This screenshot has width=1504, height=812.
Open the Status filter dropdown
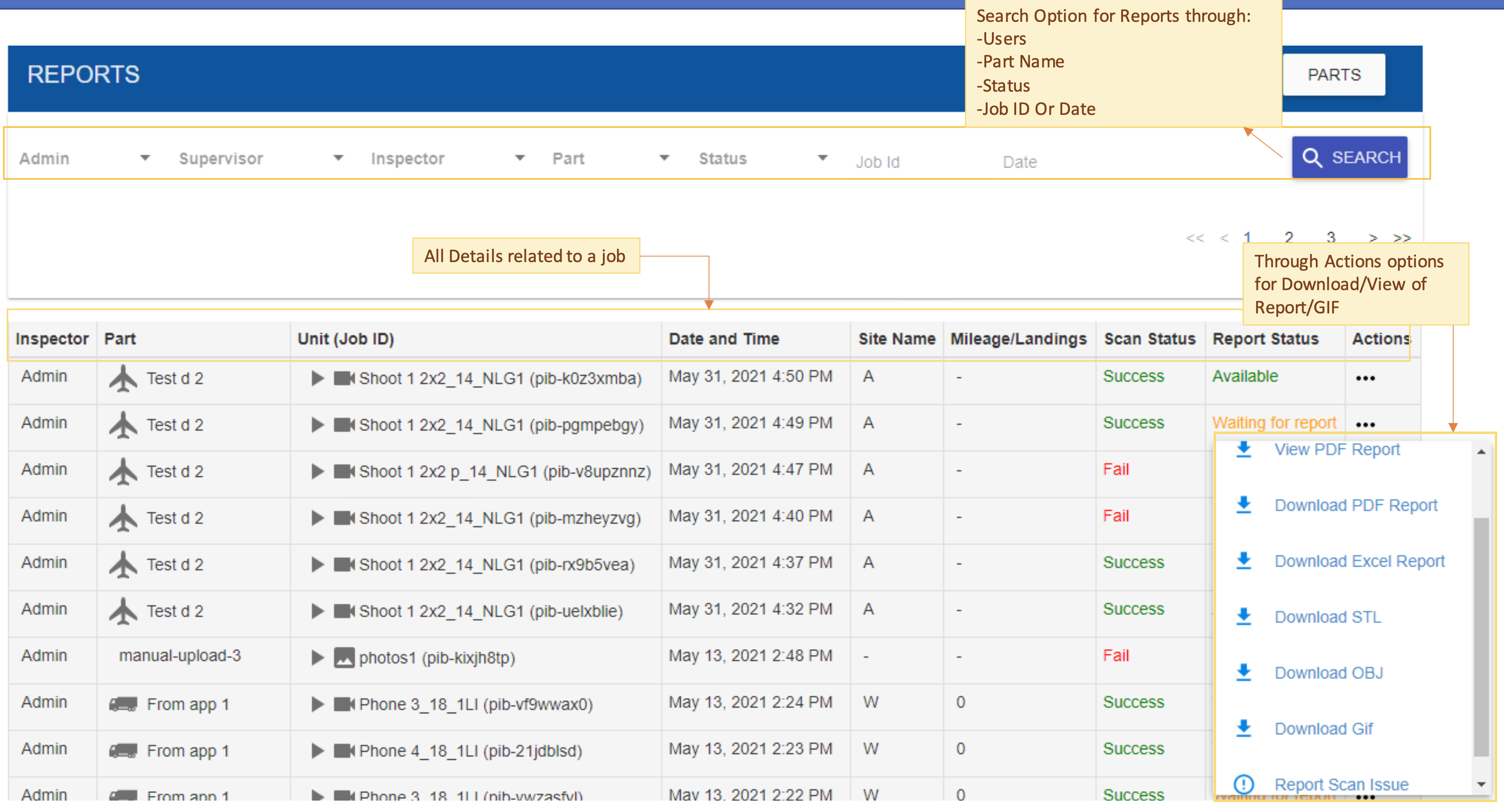[x=764, y=158]
